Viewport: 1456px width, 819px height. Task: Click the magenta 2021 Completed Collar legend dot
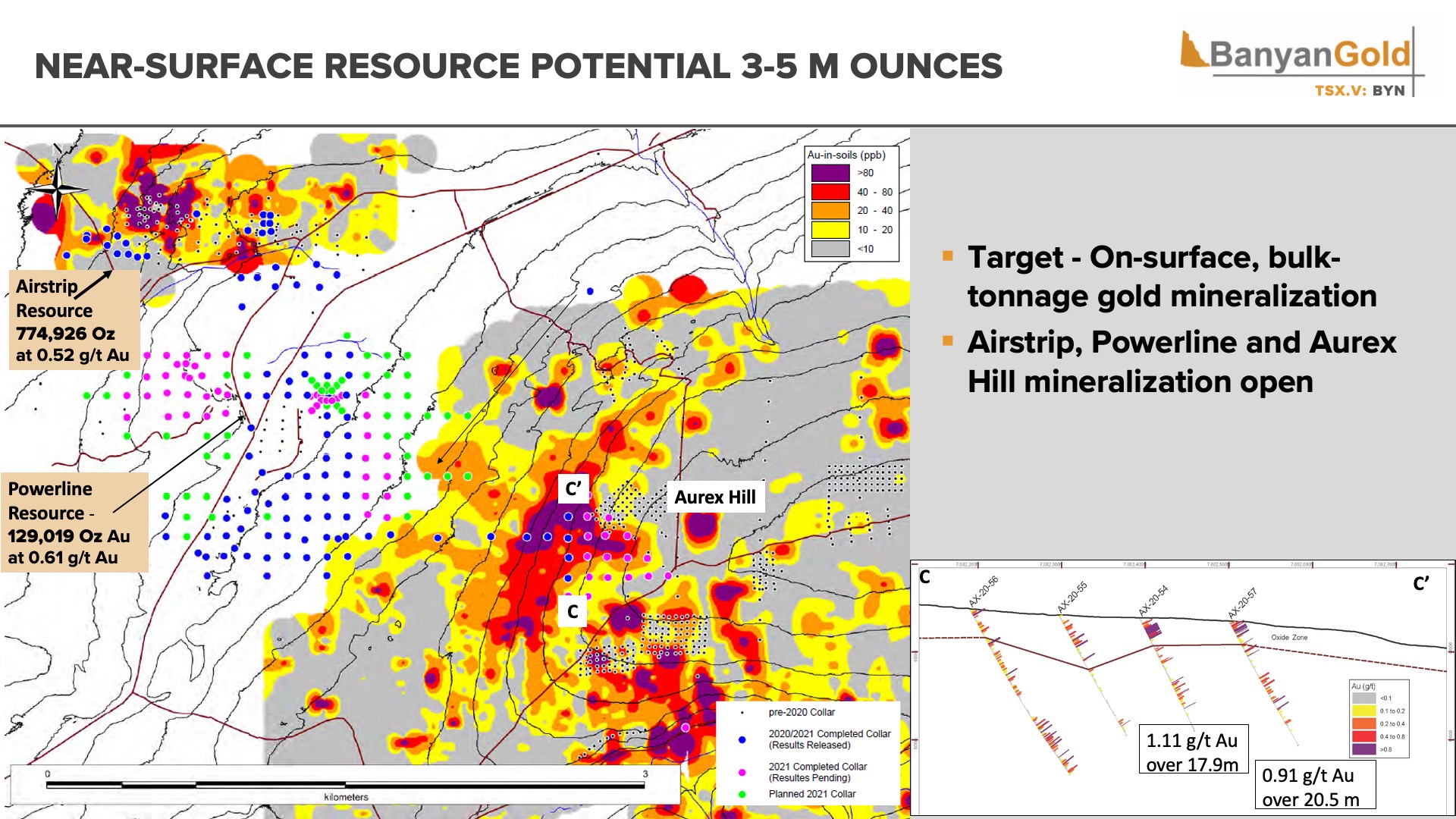[x=742, y=772]
